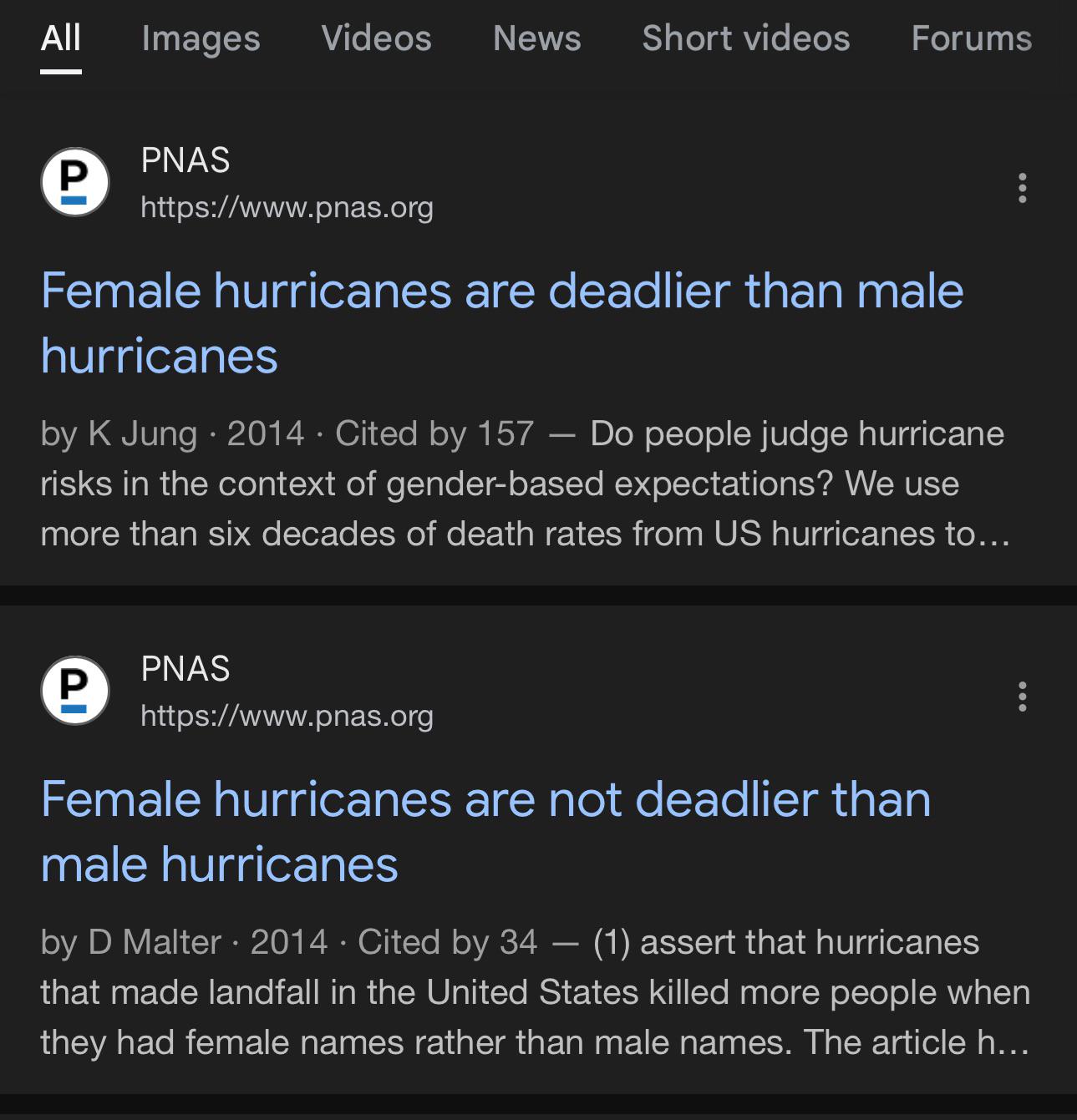The height and width of the screenshot is (1120, 1077).
Task: Switch to the Videos tab
Action: [376, 38]
